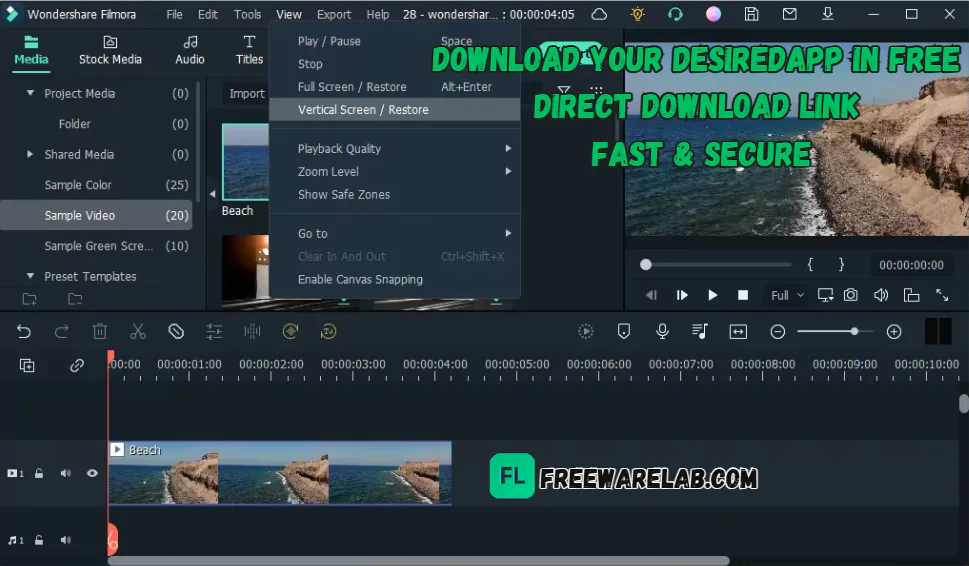Select the Media tab

pyautogui.click(x=31, y=51)
